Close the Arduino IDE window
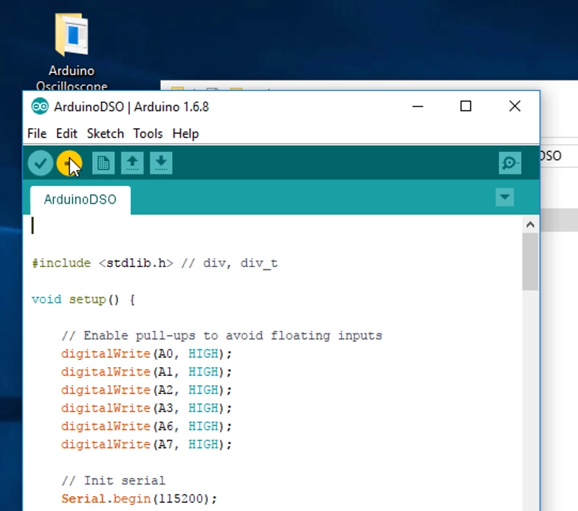This screenshot has height=511, width=578. 515,107
